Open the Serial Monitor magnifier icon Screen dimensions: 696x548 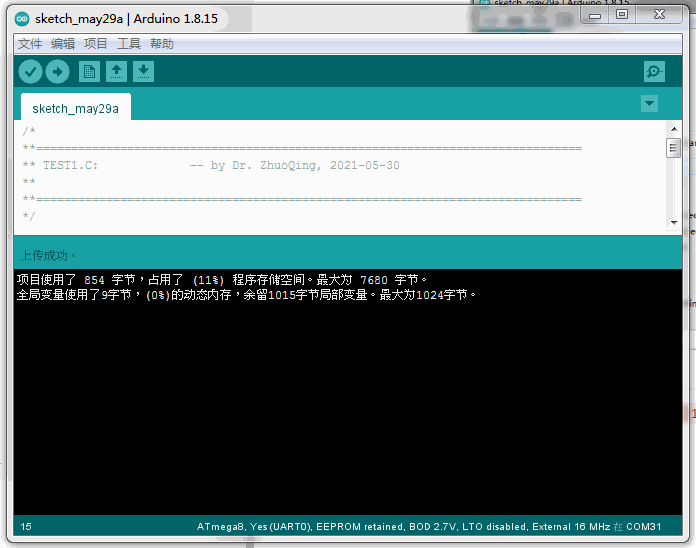pos(654,71)
